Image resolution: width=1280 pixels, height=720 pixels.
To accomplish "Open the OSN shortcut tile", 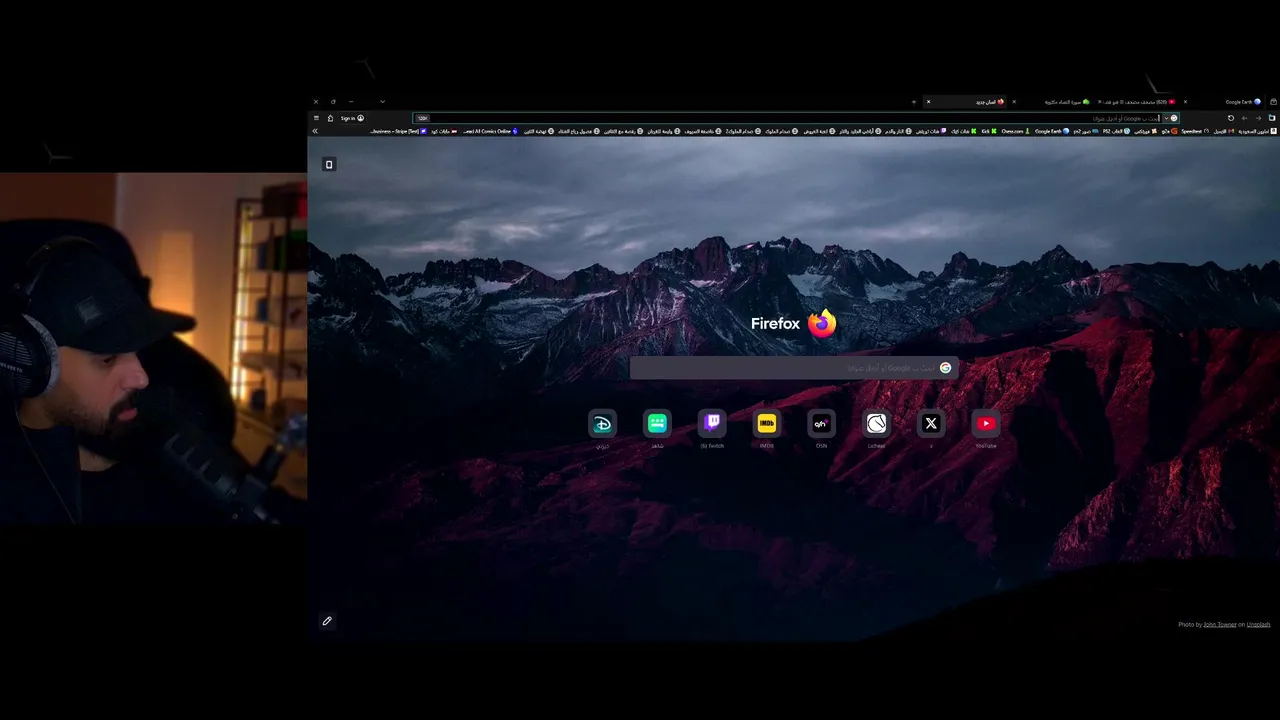I will [821, 424].
